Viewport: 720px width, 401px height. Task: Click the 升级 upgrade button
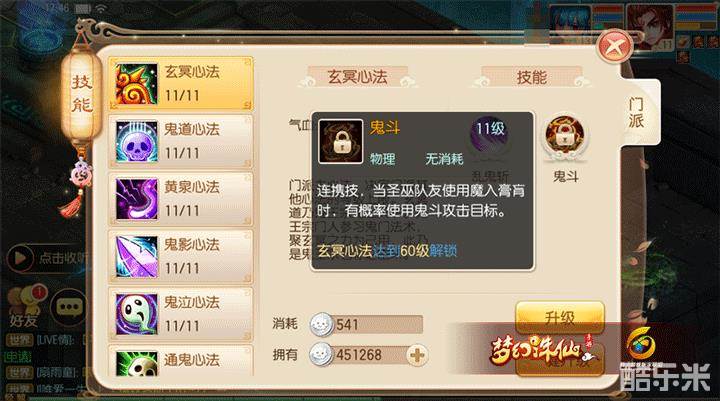pyautogui.click(x=560, y=317)
